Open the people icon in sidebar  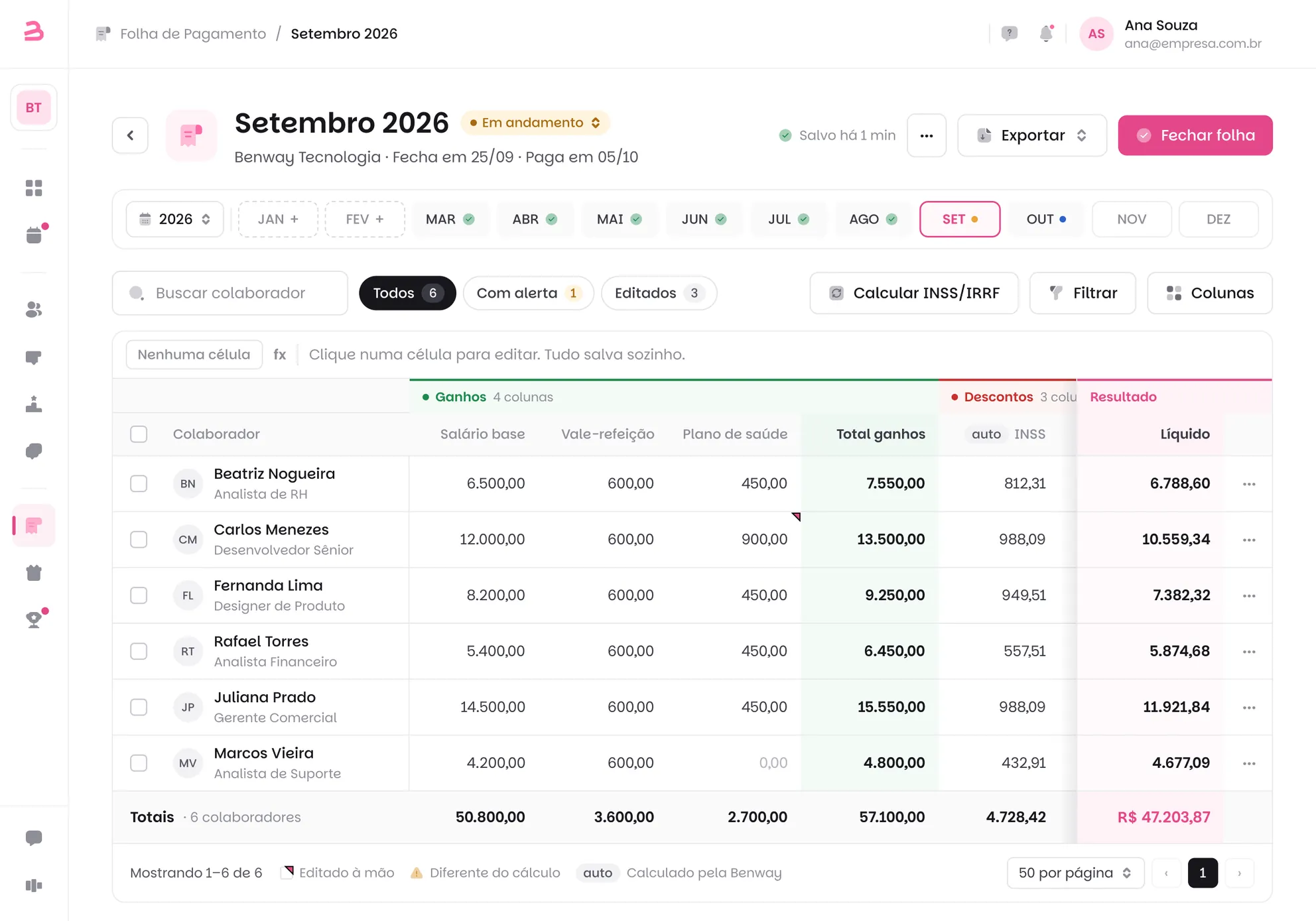[x=34, y=310]
